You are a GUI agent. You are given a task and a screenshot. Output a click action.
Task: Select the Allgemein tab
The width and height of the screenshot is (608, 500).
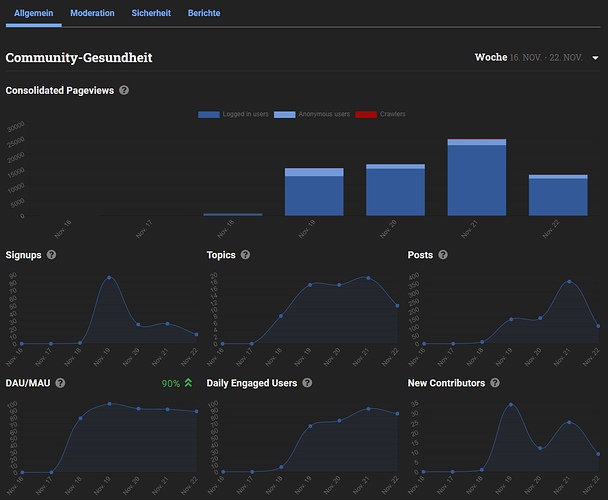tap(35, 13)
